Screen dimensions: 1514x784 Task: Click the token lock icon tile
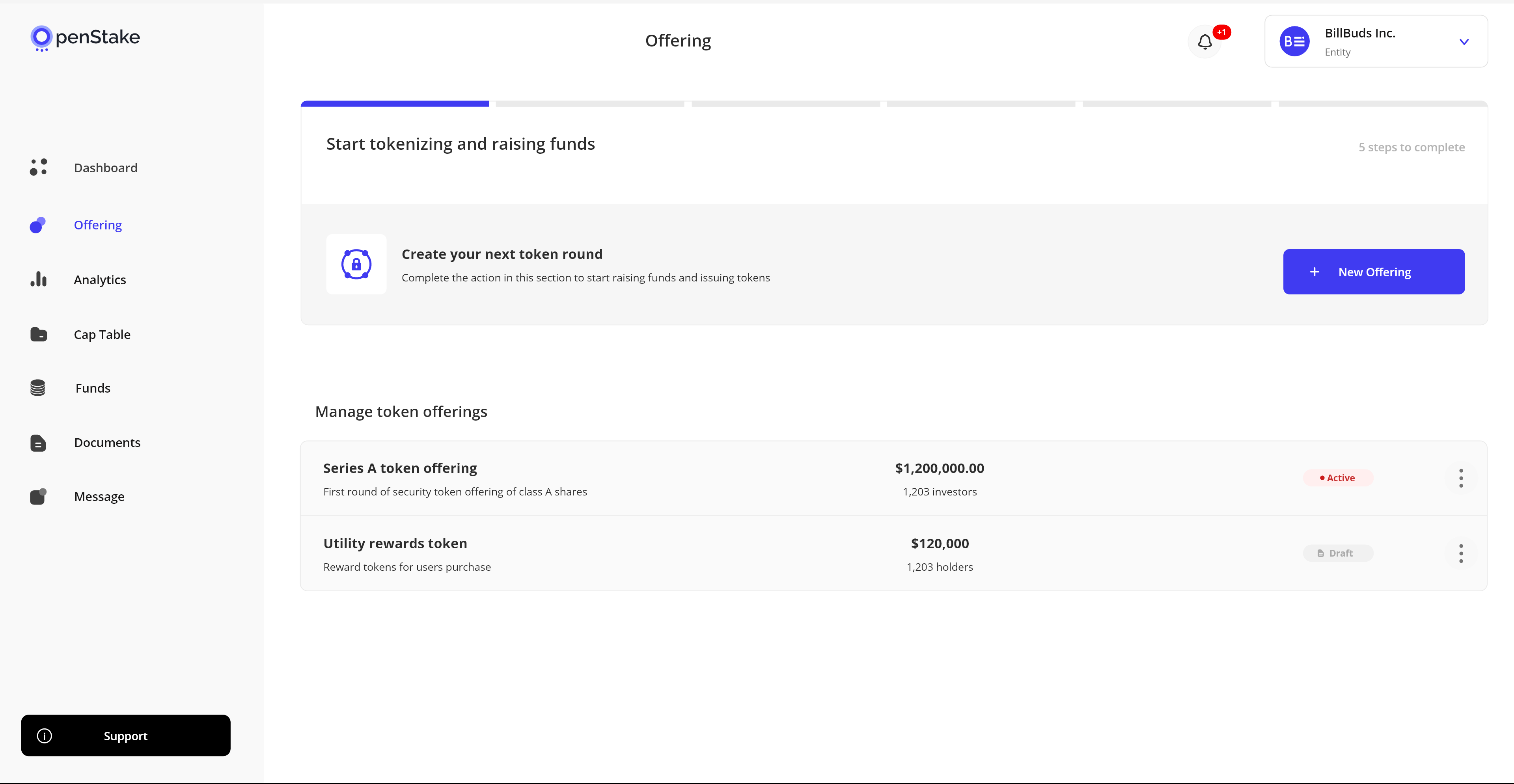(356, 264)
